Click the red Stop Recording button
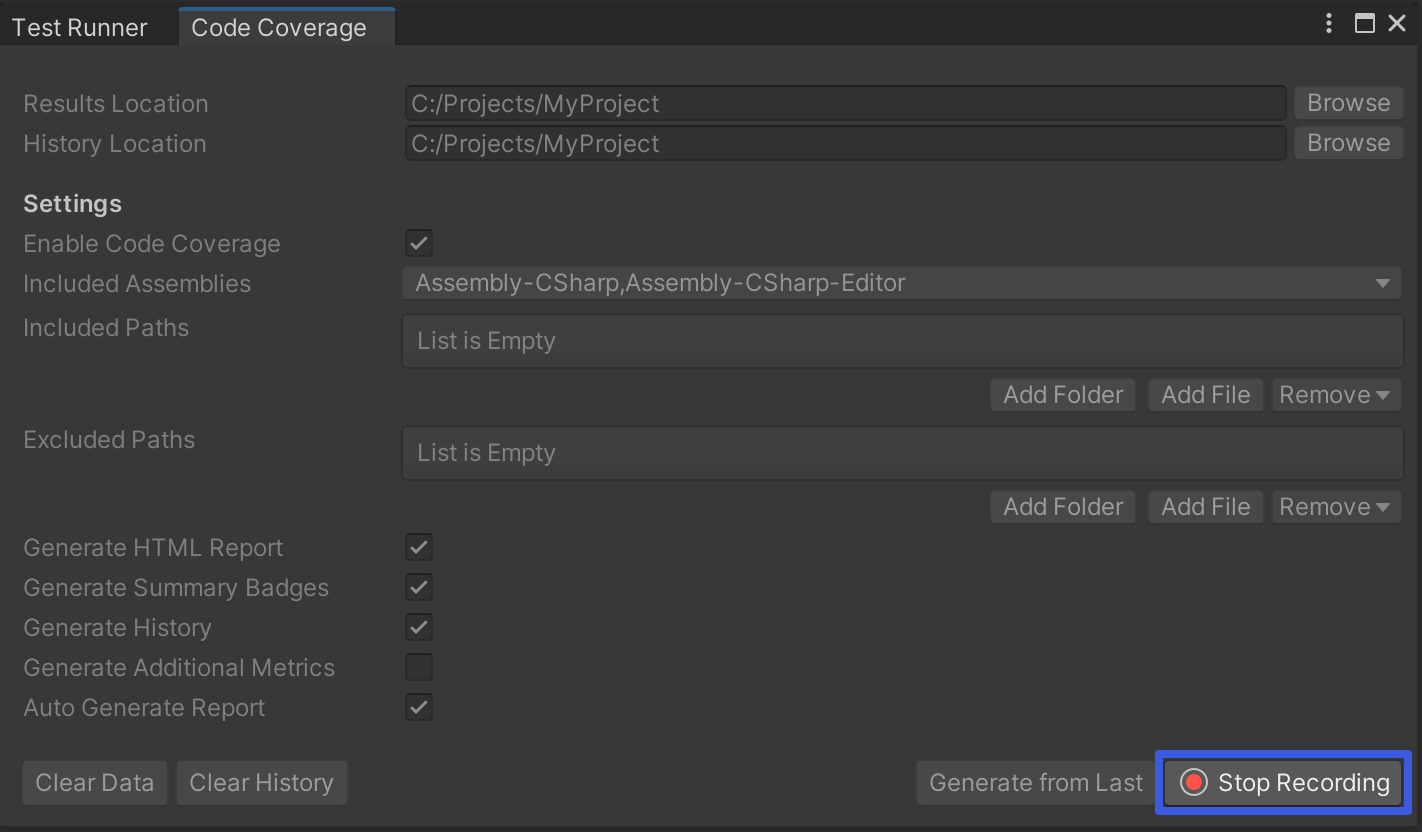The height and width of the screenshot is (832, 1422). [1283, 783]
